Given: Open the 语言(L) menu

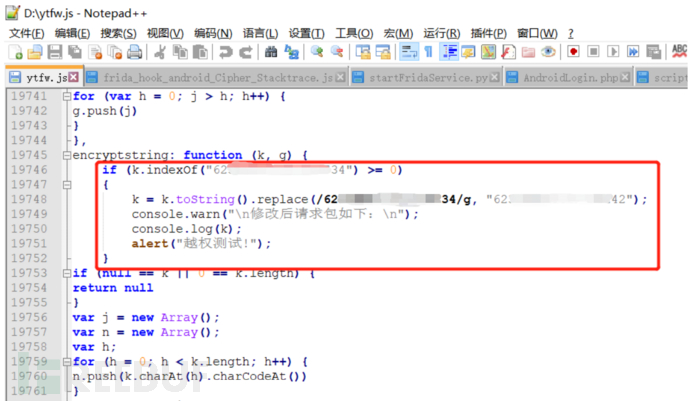Looking at the screenshot, I should coord(260,33).
